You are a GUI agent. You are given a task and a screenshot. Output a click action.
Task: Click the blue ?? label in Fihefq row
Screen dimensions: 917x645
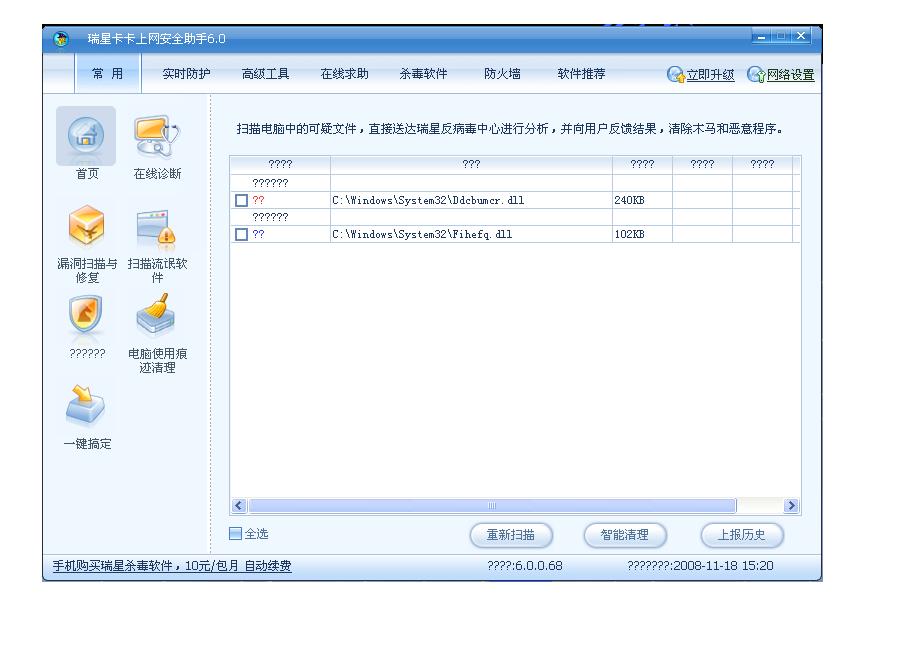[x=258, y=234]
